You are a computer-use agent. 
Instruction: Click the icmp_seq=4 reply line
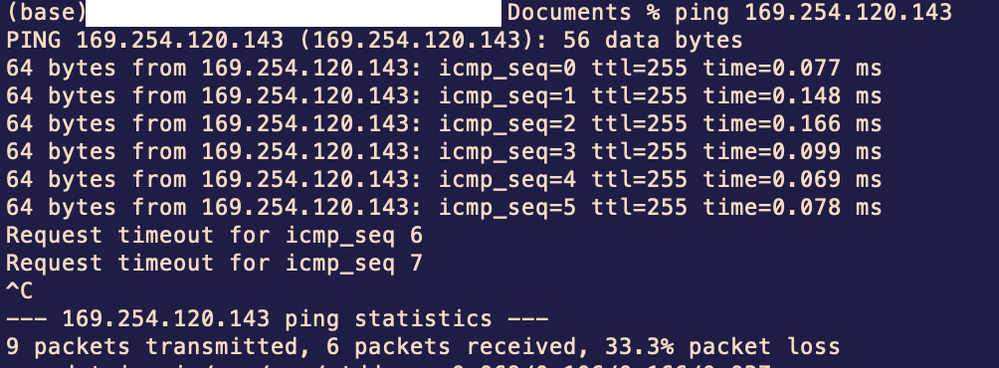click(x=444, y=180)
